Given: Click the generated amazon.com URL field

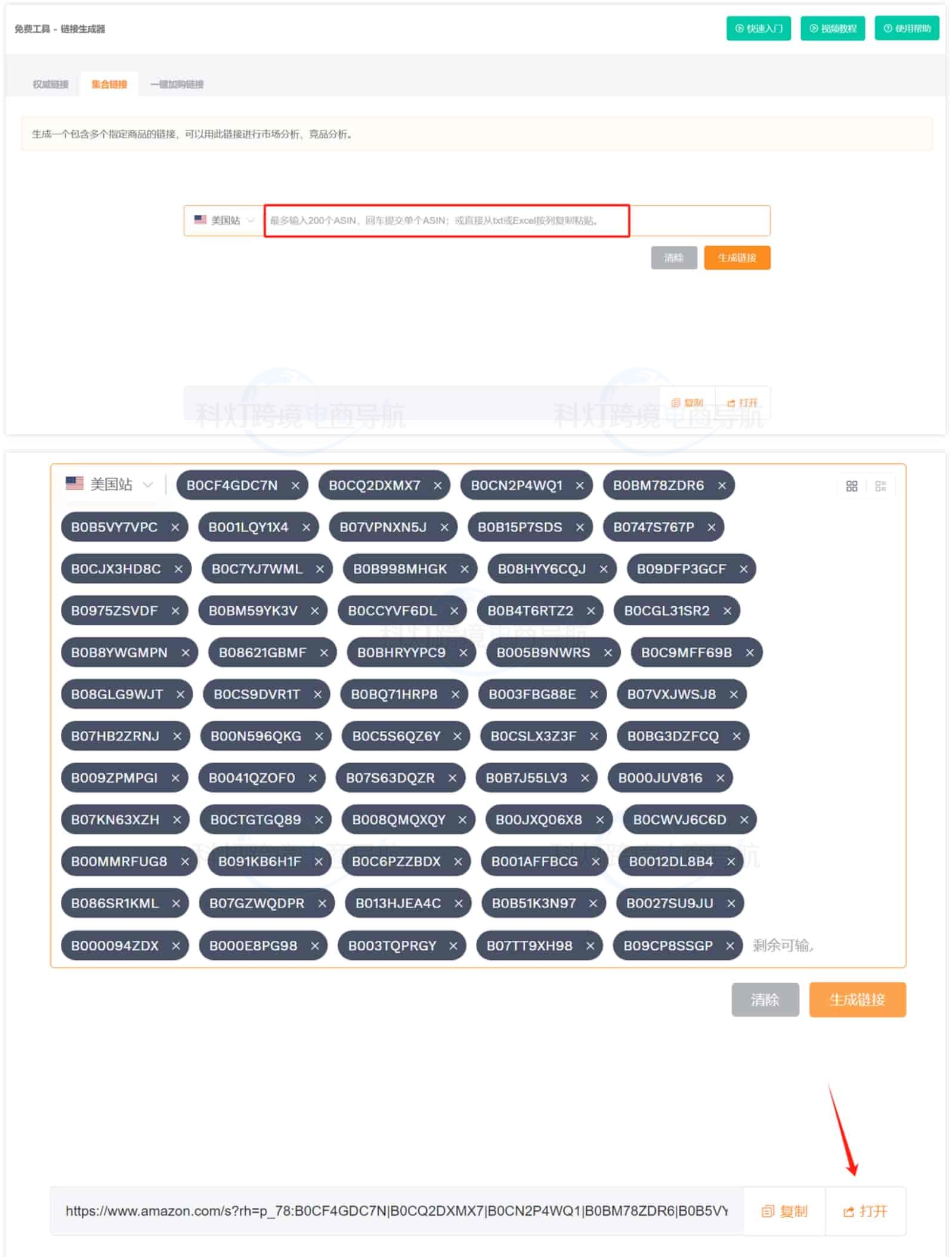Looking at the screenshot, I should tap(397, 1211).
